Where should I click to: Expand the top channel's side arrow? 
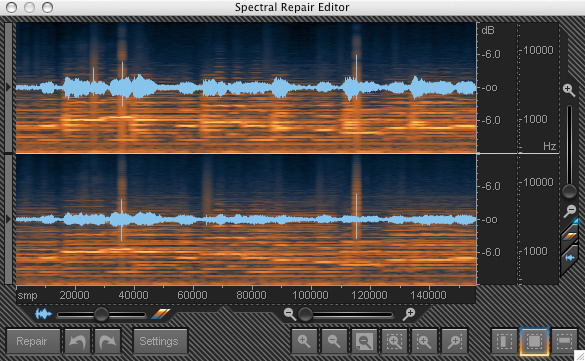[x=8, y=87]
